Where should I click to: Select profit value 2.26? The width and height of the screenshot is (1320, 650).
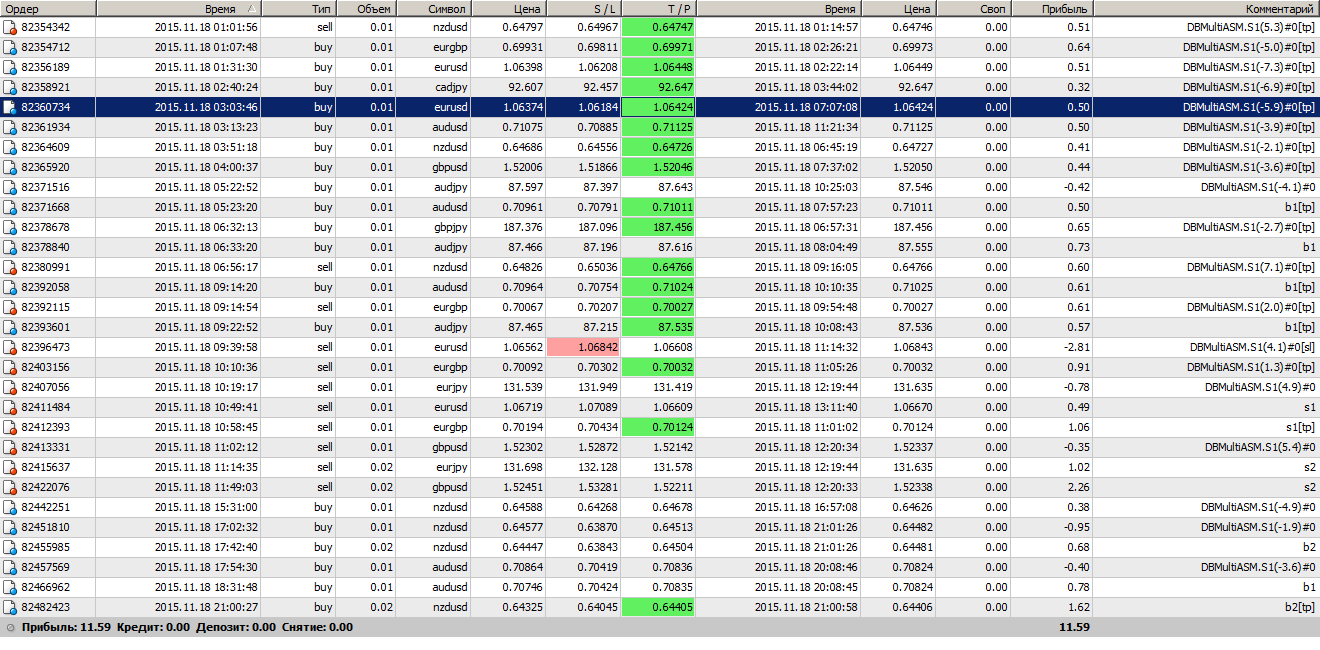(1079, 487)
